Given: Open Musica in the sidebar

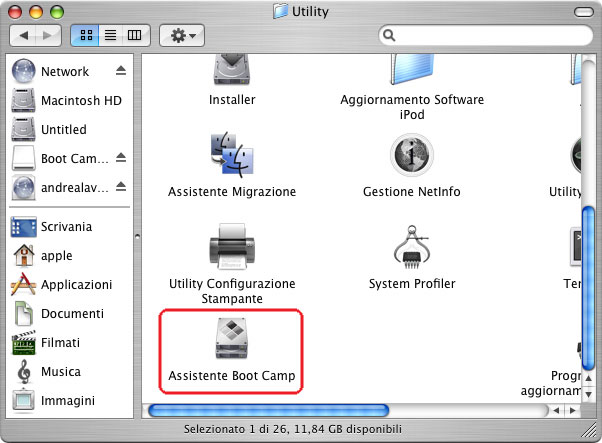Looking at the screenshot, I should click(48, 371).
